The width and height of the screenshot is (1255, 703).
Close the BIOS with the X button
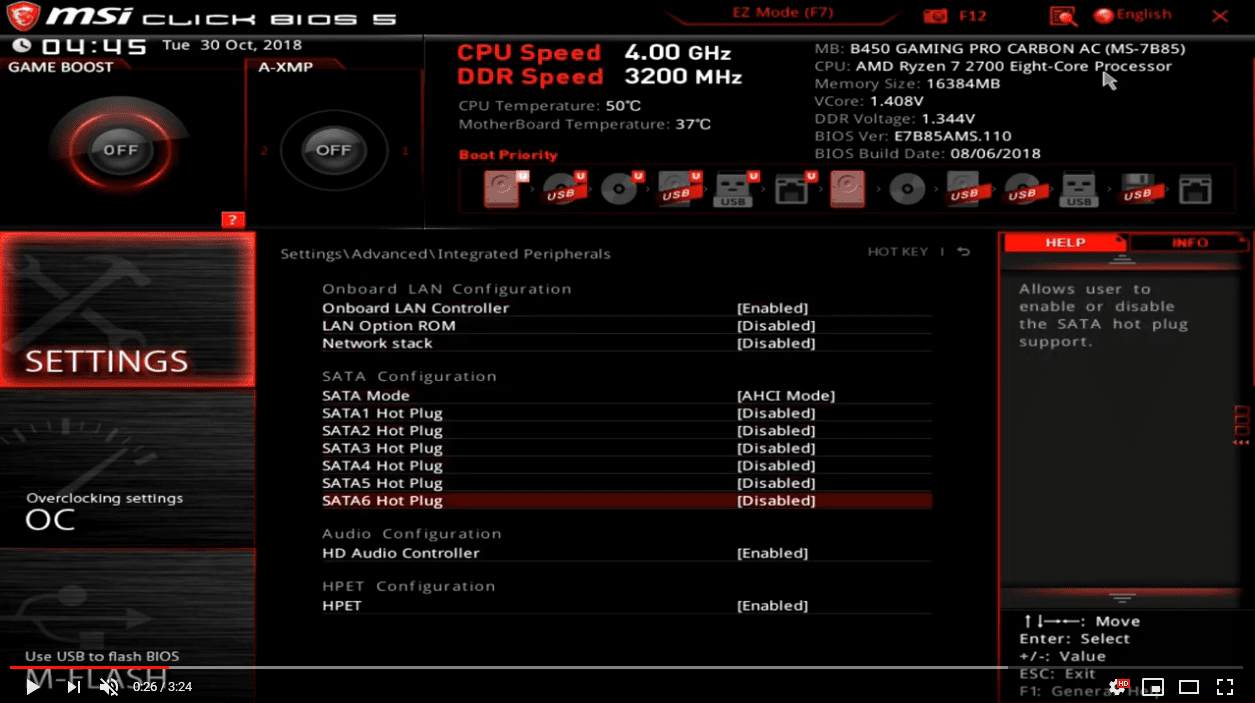point(1220,16)
